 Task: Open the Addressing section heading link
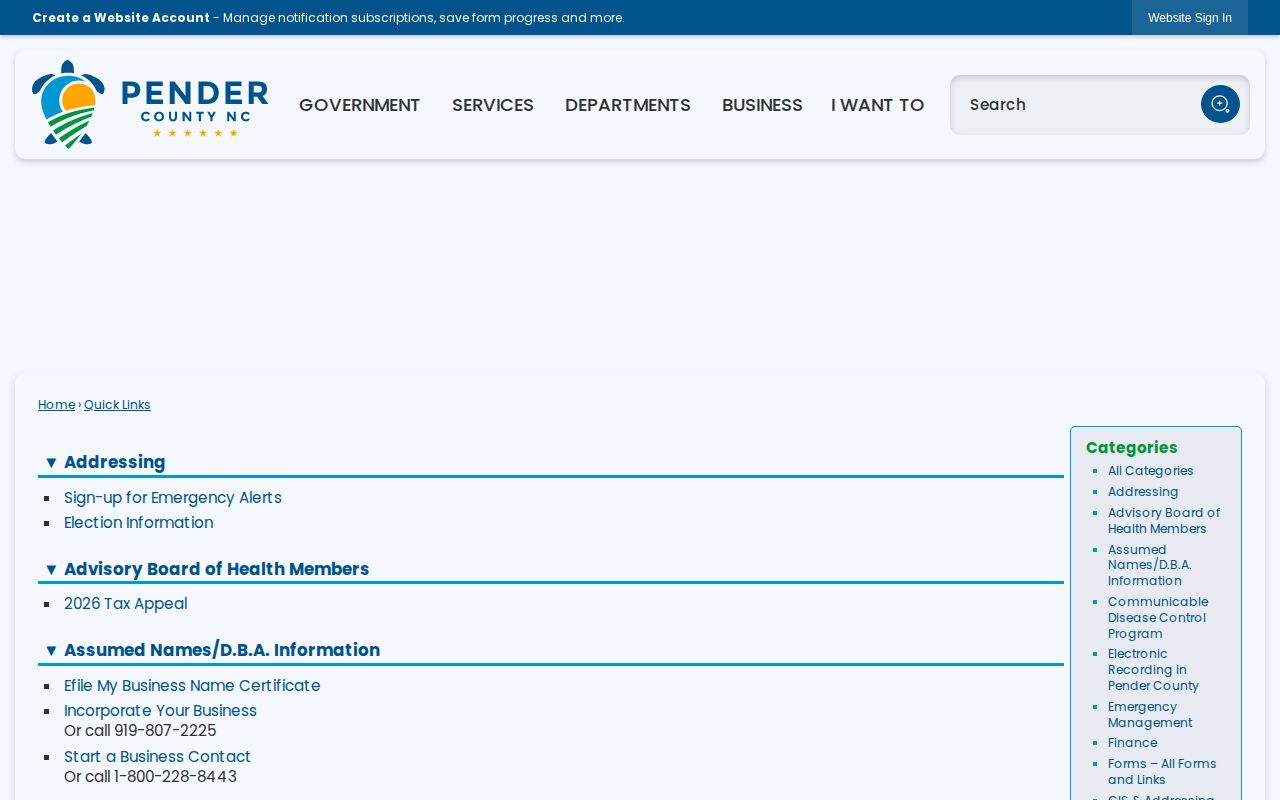click(115, 462)
